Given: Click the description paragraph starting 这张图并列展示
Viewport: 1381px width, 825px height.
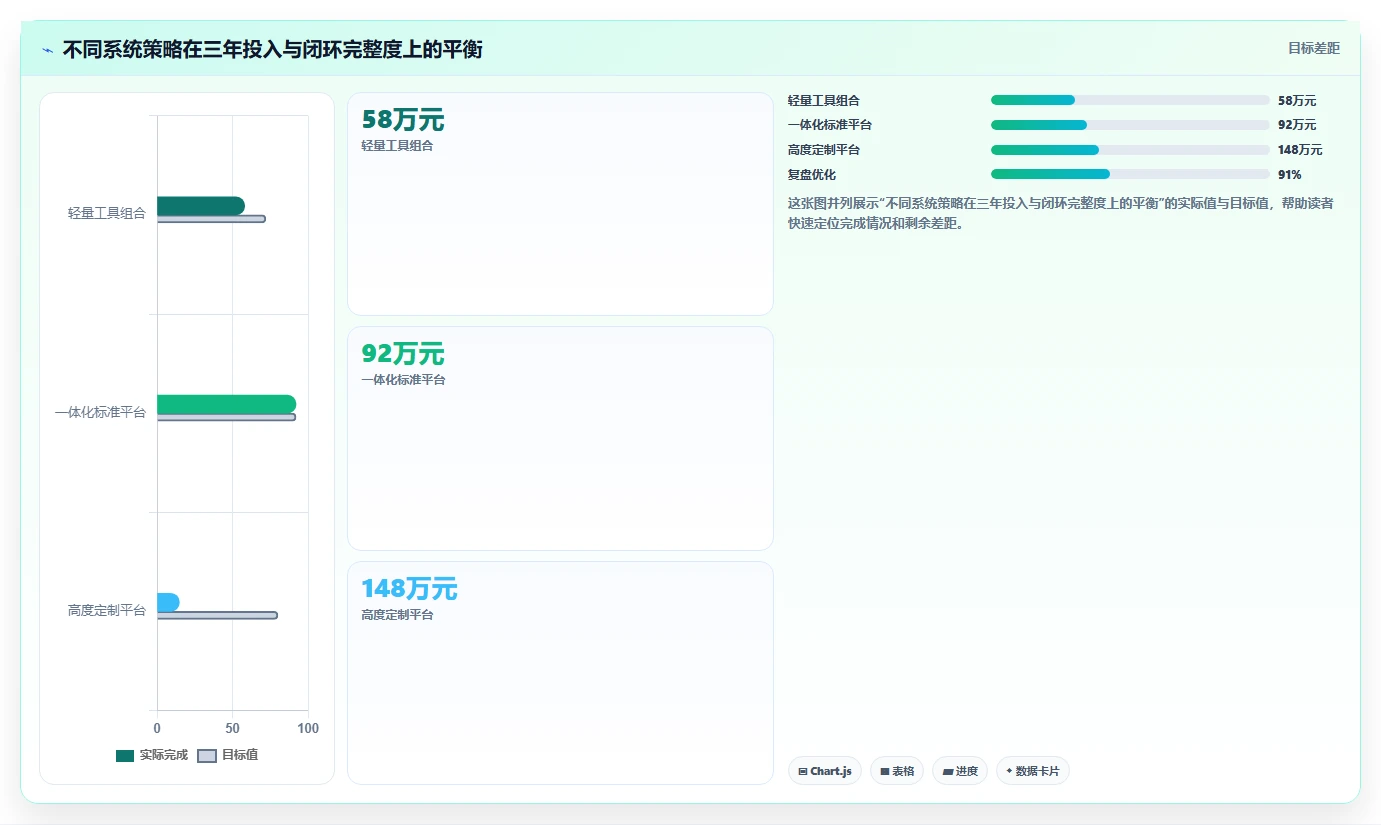Looking at the screenshot, I should pos(1060,213).
